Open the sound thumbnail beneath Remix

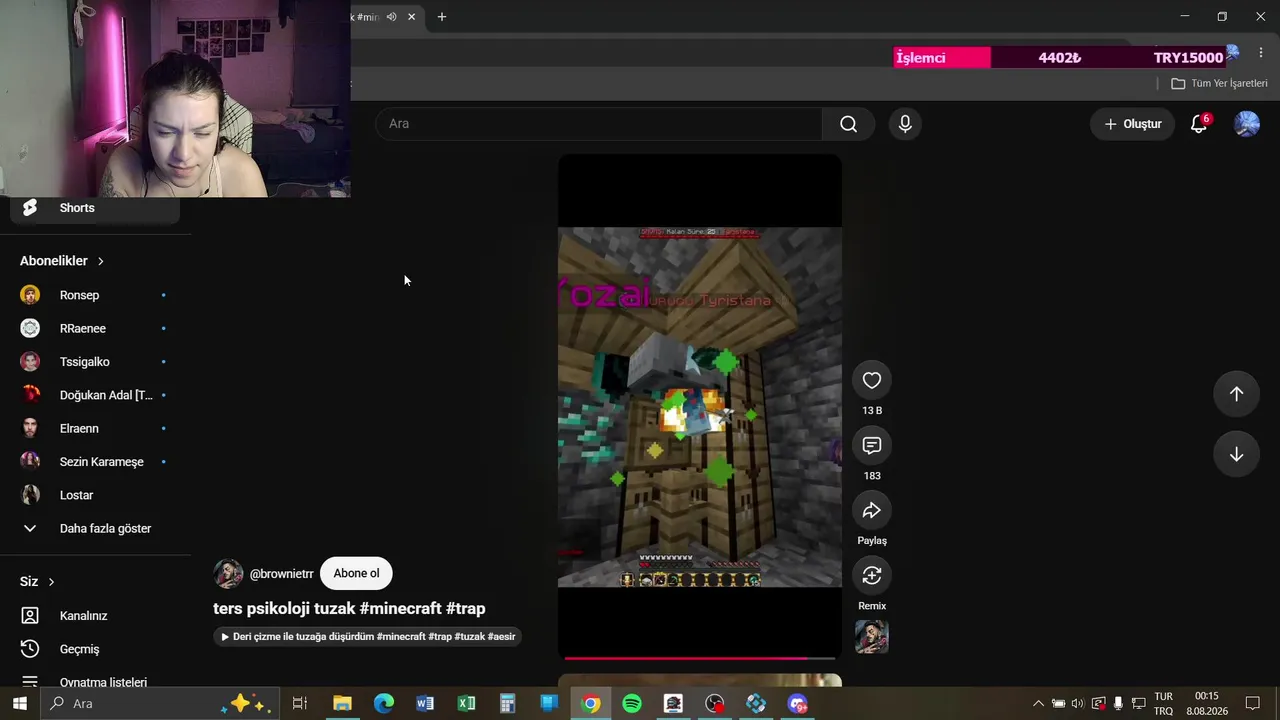point(872,637)
